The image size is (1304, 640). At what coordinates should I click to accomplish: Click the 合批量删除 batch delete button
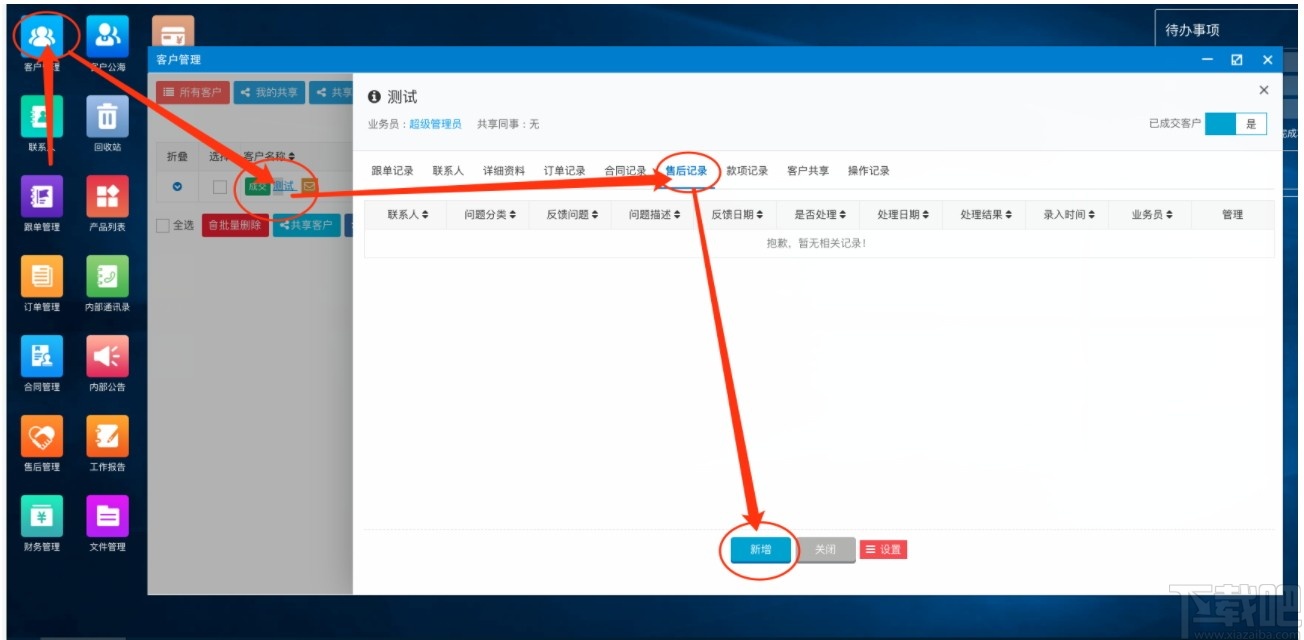[x=234, y=226]
